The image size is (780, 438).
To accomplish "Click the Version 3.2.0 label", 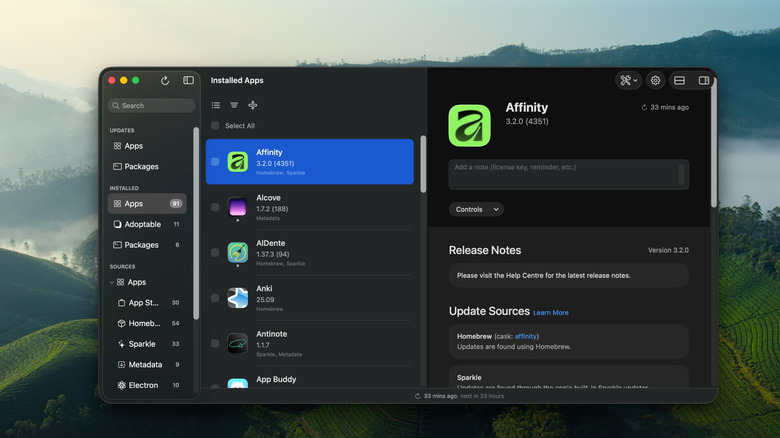I will click(x=668, y=250).
